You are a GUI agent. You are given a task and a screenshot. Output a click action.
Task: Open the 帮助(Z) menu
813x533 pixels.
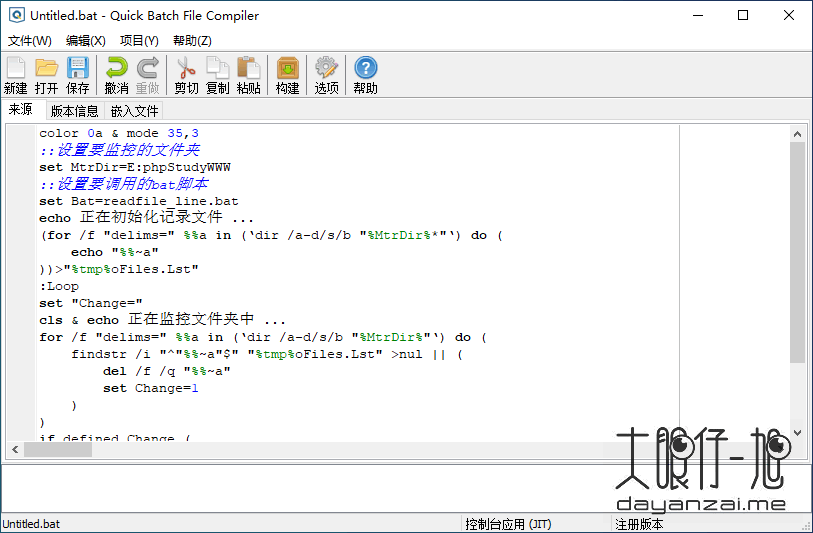click(192, 40)
